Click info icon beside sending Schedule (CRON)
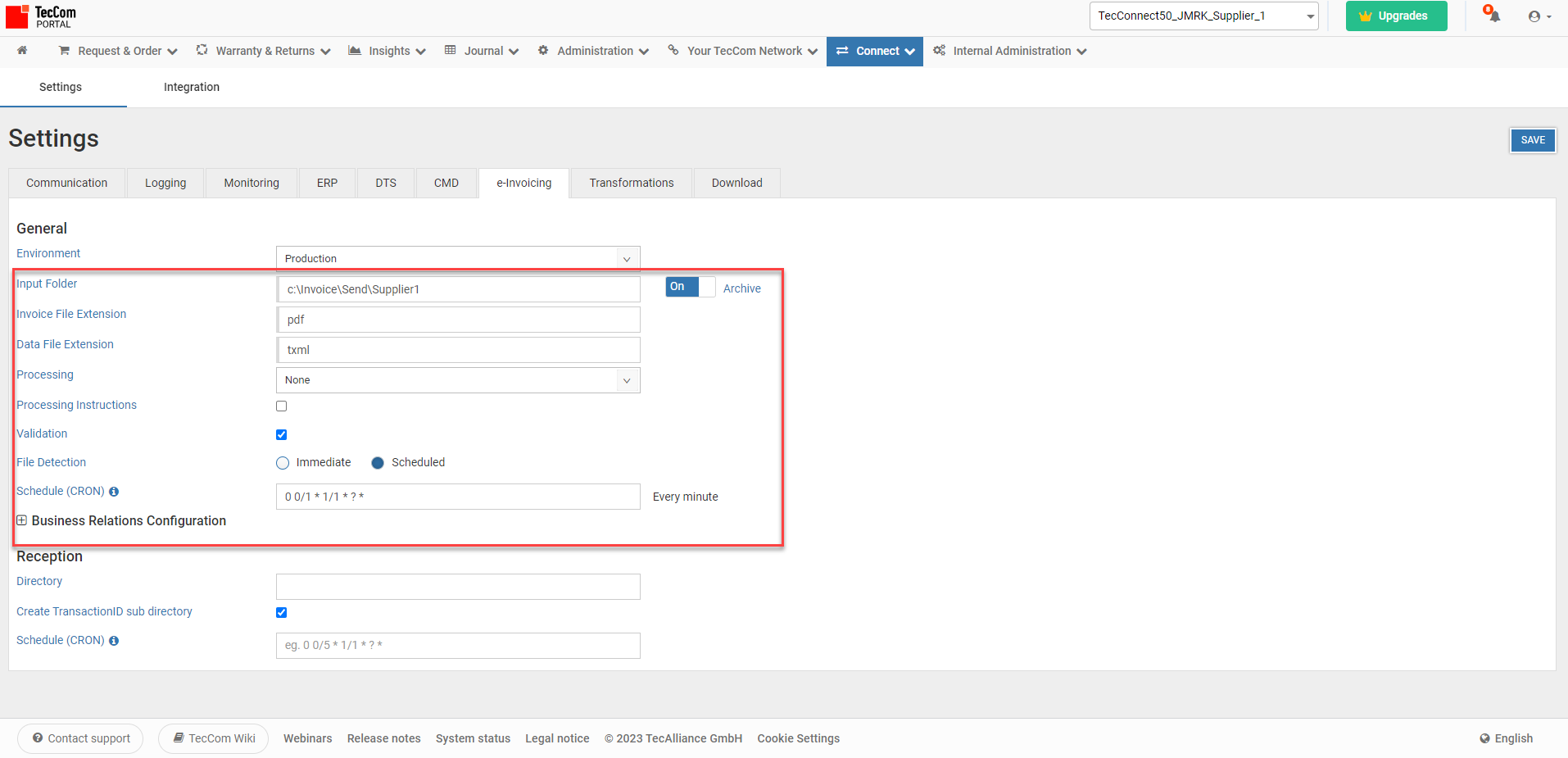This screenshot has width=1568, height=758. point(114,492)
